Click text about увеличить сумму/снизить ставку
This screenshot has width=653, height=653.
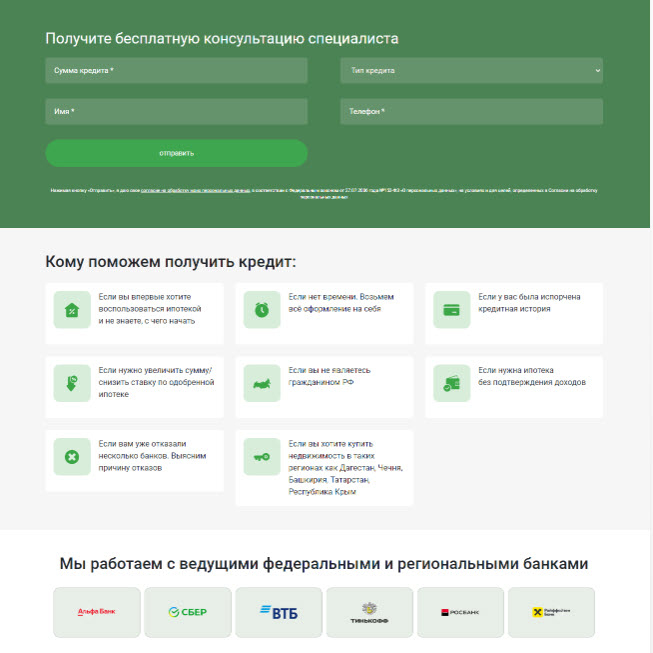(x=156, y=382)
